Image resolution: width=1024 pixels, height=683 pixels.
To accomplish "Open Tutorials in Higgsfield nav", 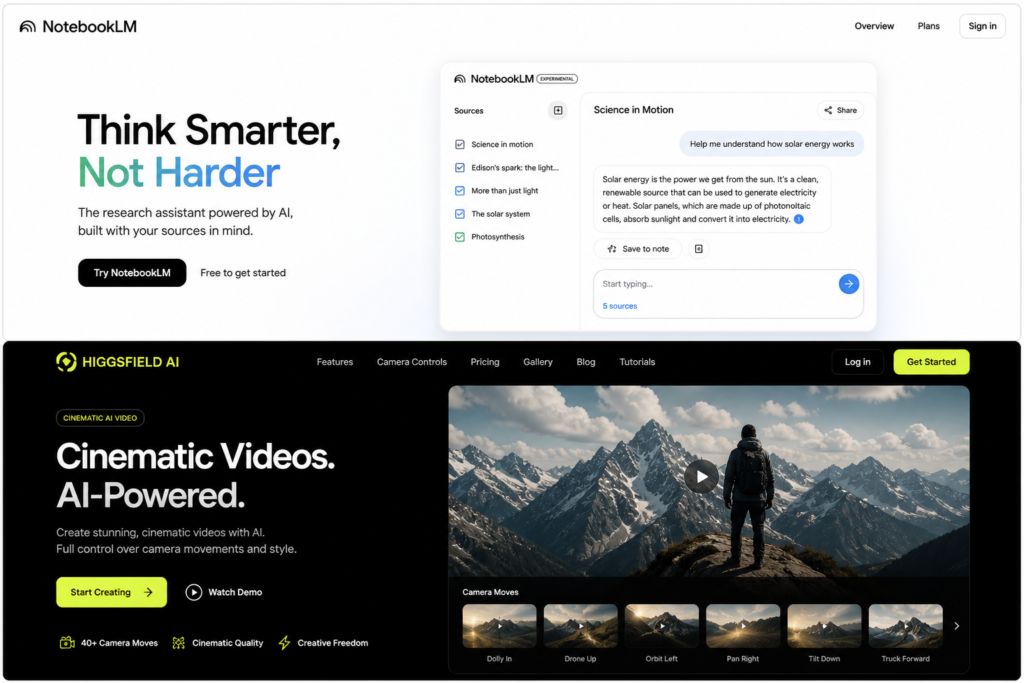I will pos(637,362).
